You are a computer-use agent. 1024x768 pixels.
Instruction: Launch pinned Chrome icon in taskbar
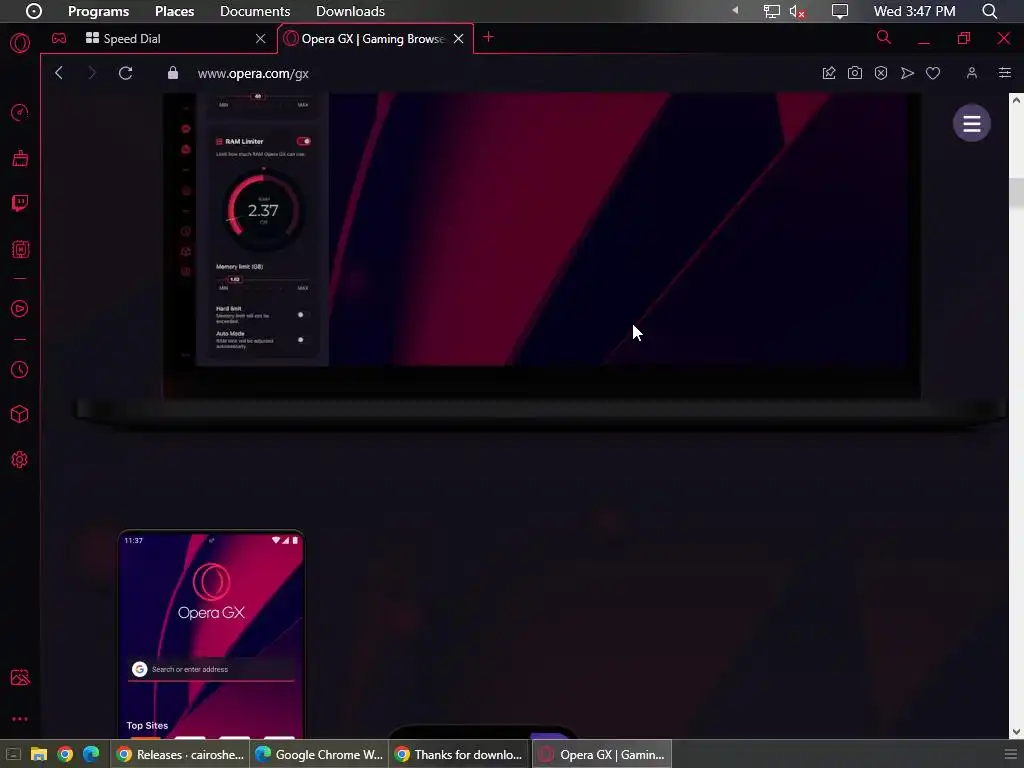click(x=65, y=754)
